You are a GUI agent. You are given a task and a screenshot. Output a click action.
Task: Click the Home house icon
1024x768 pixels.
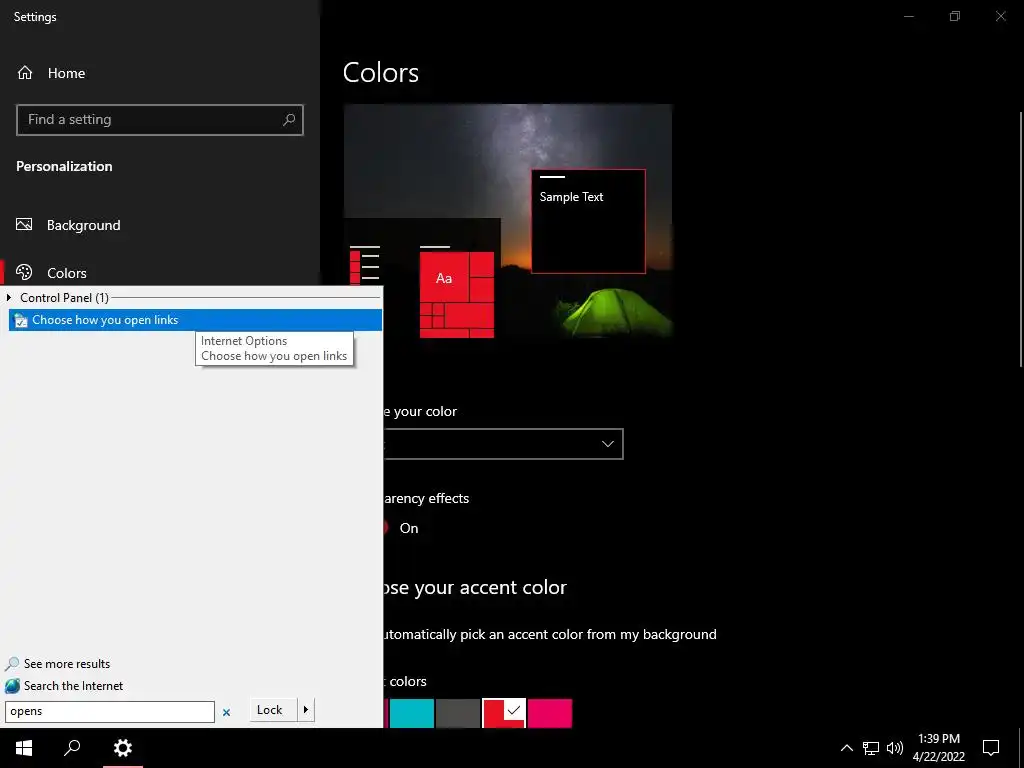pyautogui.click(x=25, y=73)
